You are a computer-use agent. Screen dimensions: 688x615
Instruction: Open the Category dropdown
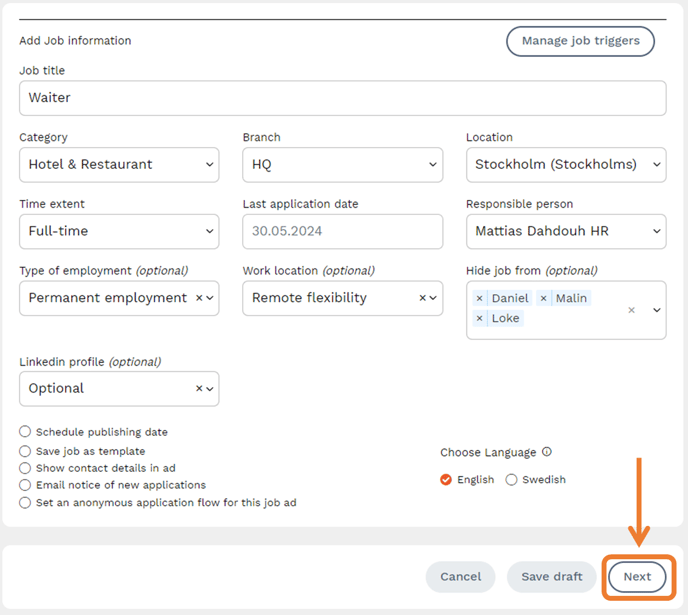click(x=119, y=164)
